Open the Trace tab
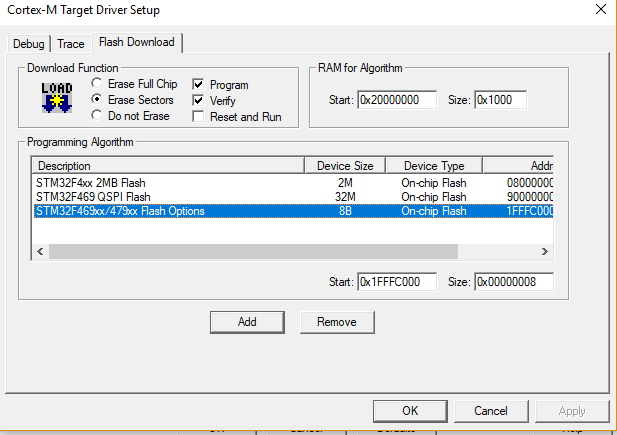This screenshot has width=617, height=435. click(x=71, y=44)
